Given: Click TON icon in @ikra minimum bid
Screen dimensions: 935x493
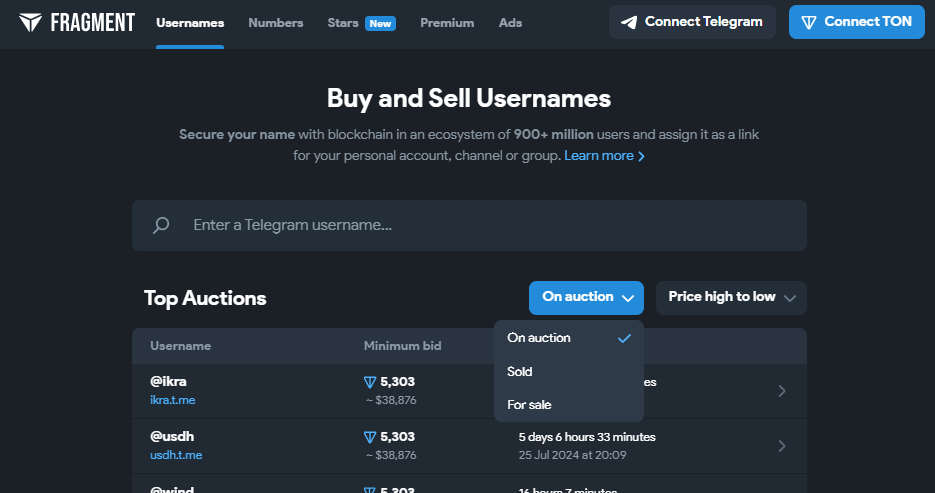Looking at the screenshot, I should 370,382.
